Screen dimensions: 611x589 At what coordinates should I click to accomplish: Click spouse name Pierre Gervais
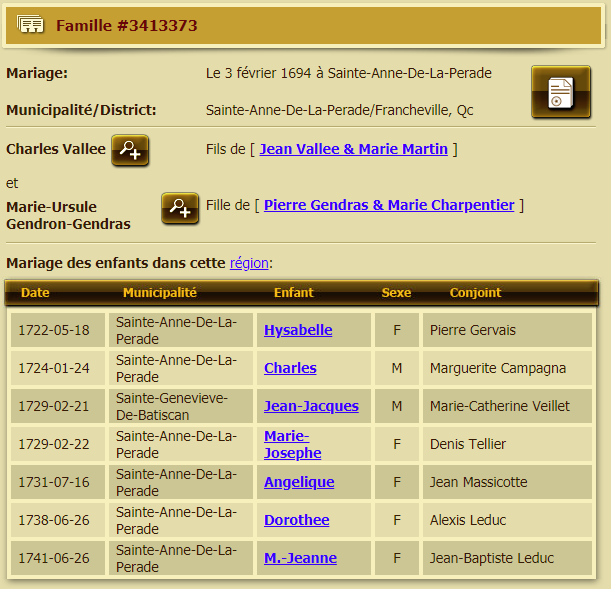click(473, 330)
